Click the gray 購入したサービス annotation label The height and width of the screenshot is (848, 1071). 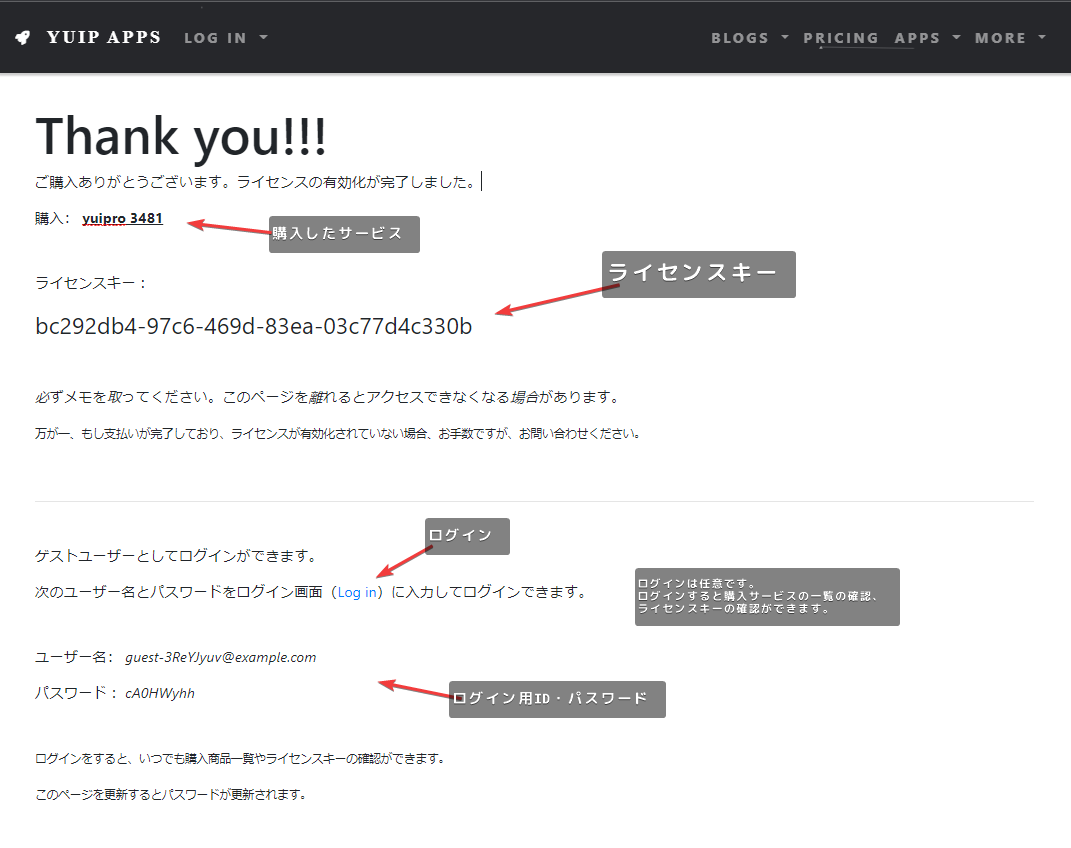tap(343, 234)
